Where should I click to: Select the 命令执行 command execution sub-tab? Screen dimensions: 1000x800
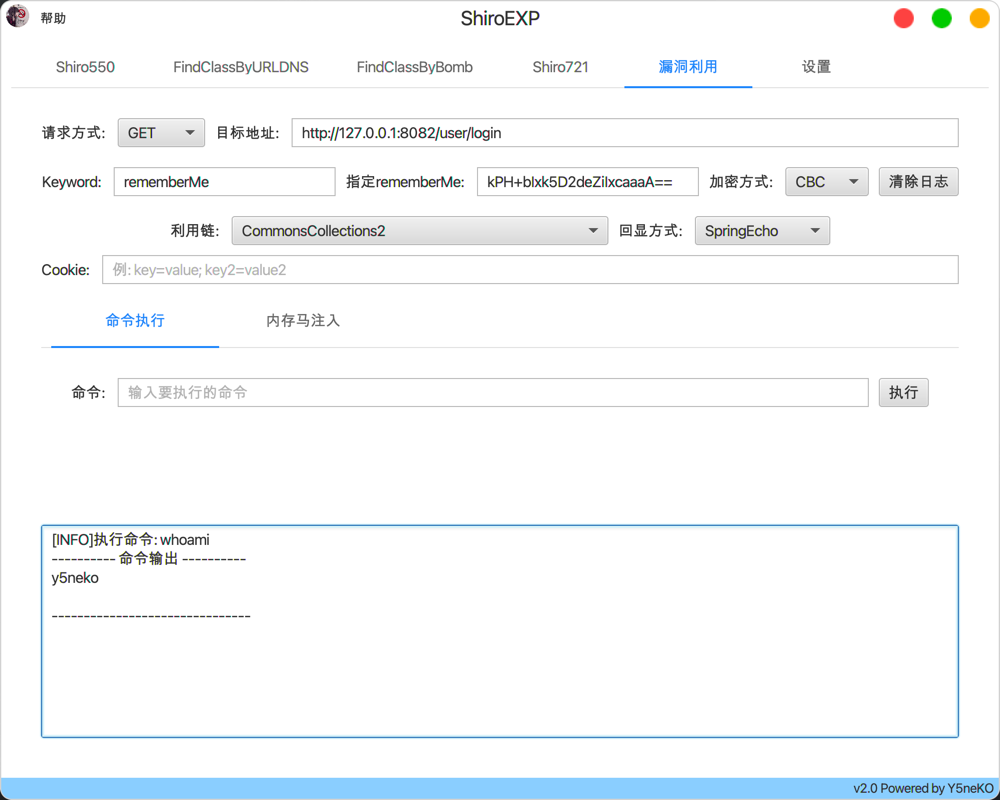point(135,321)
